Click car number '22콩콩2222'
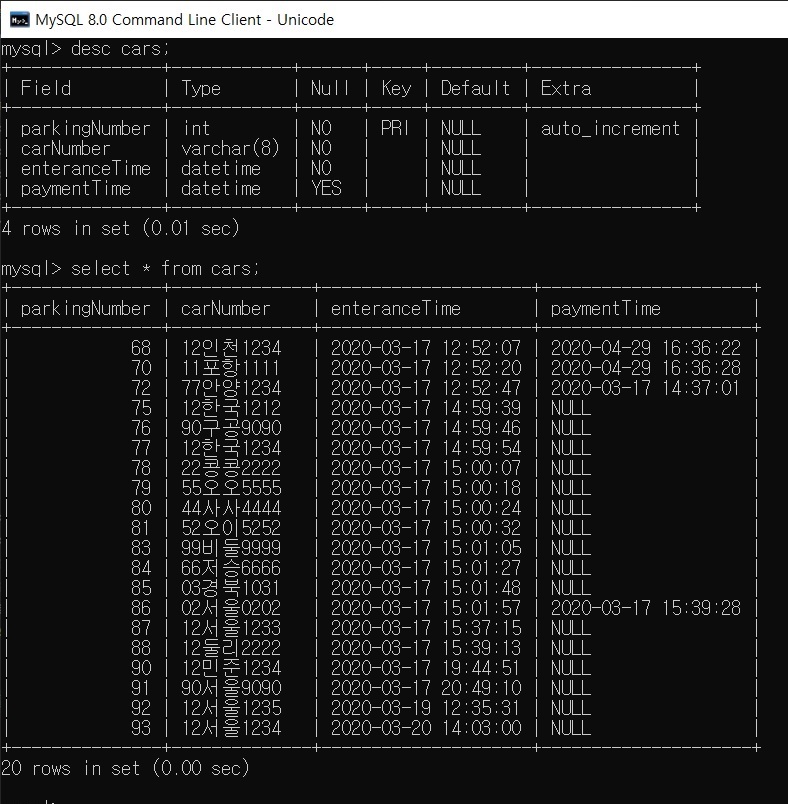 pyautogui.click(x=231, y=468)
